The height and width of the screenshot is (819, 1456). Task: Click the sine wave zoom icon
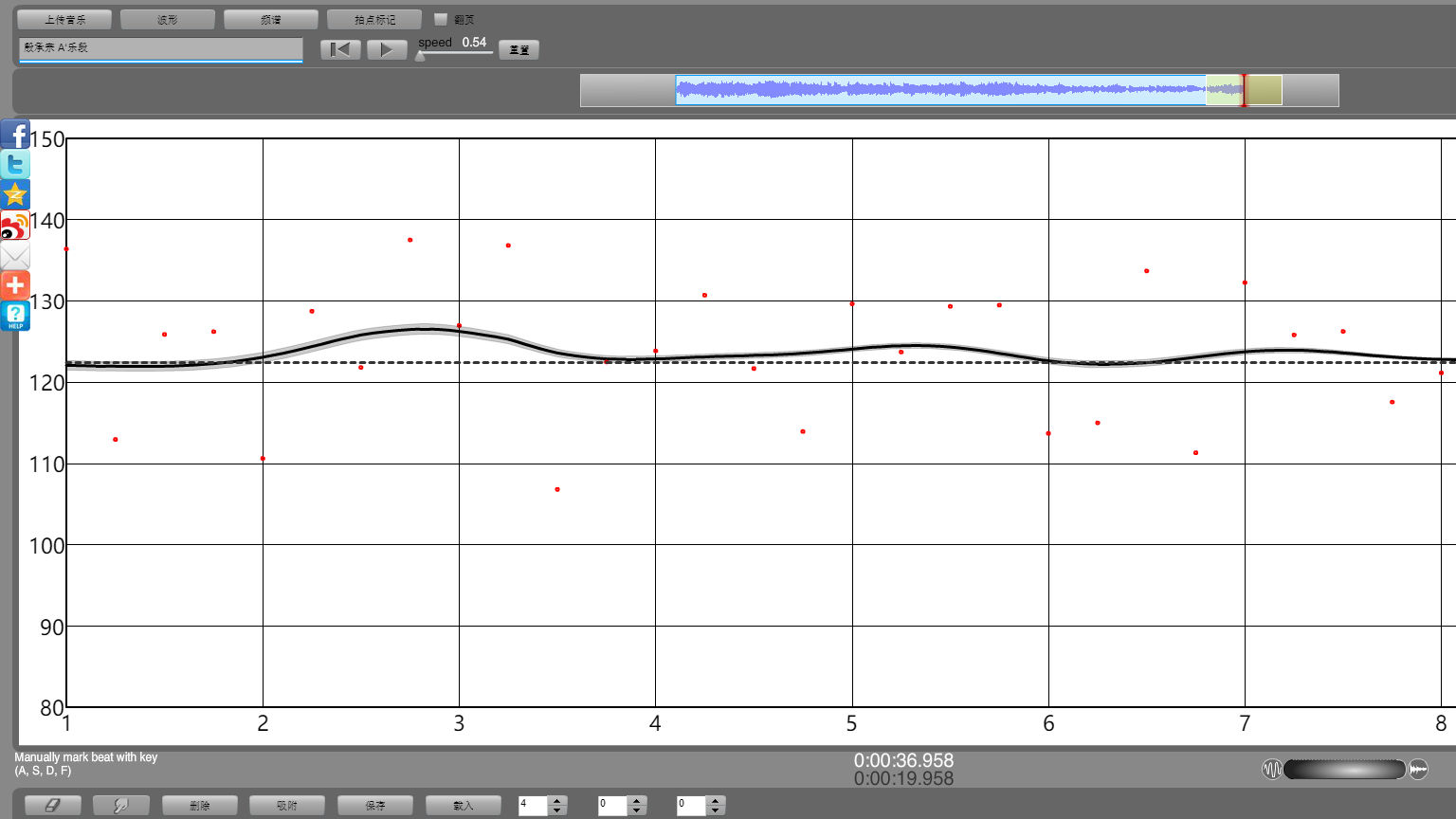(x=1271, y=769)
